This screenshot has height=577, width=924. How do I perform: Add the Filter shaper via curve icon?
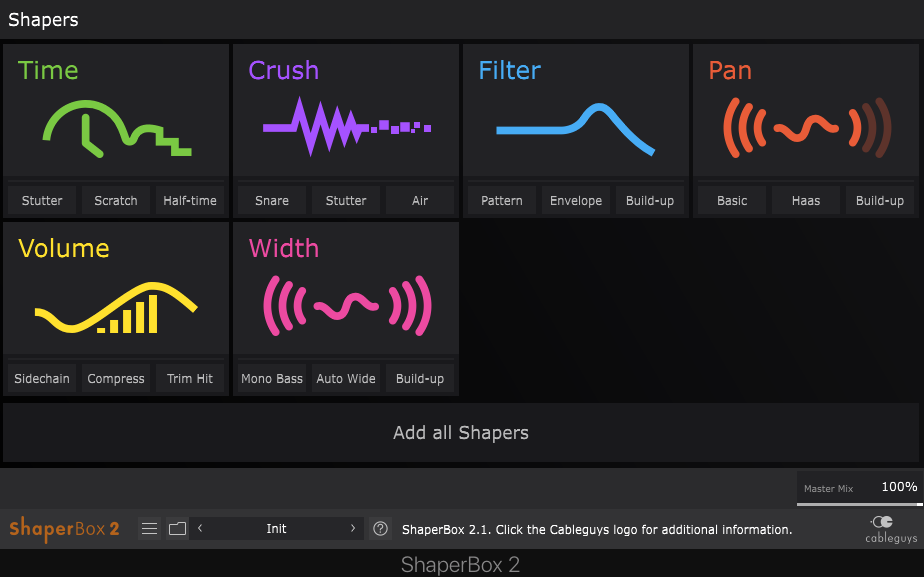click(576, 129)
